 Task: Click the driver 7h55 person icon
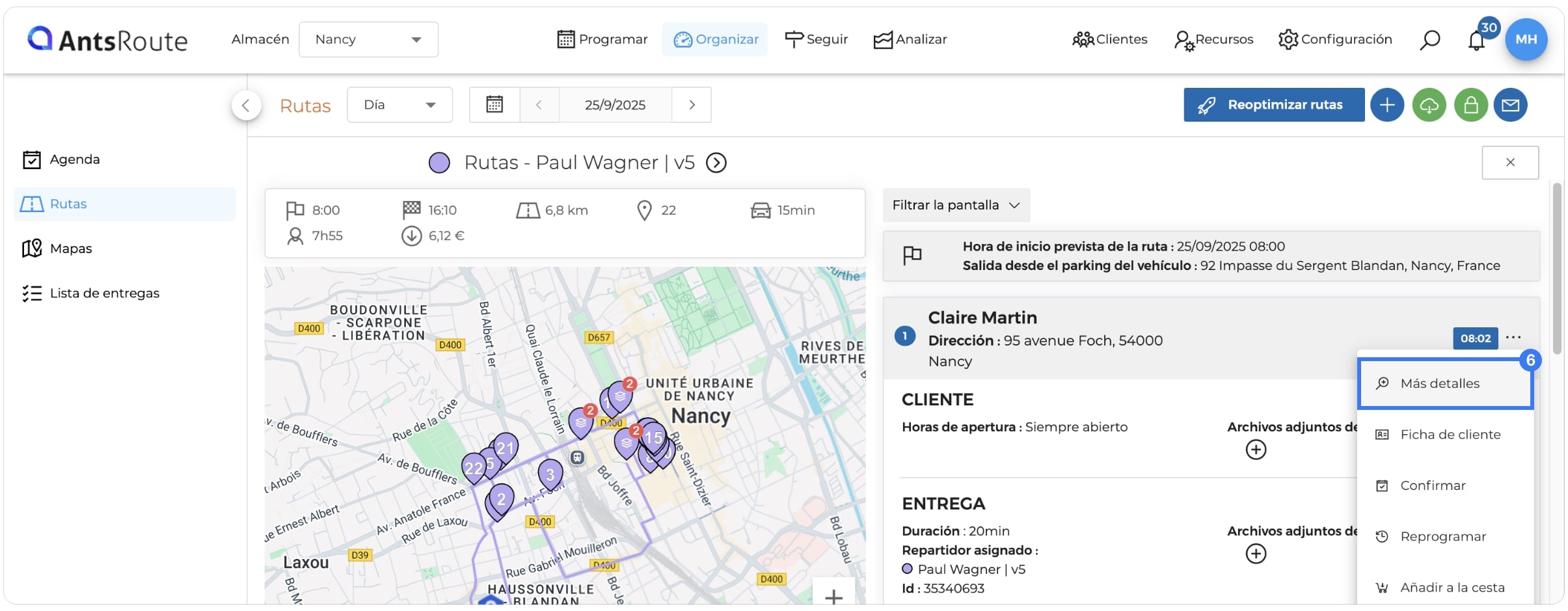295,236
